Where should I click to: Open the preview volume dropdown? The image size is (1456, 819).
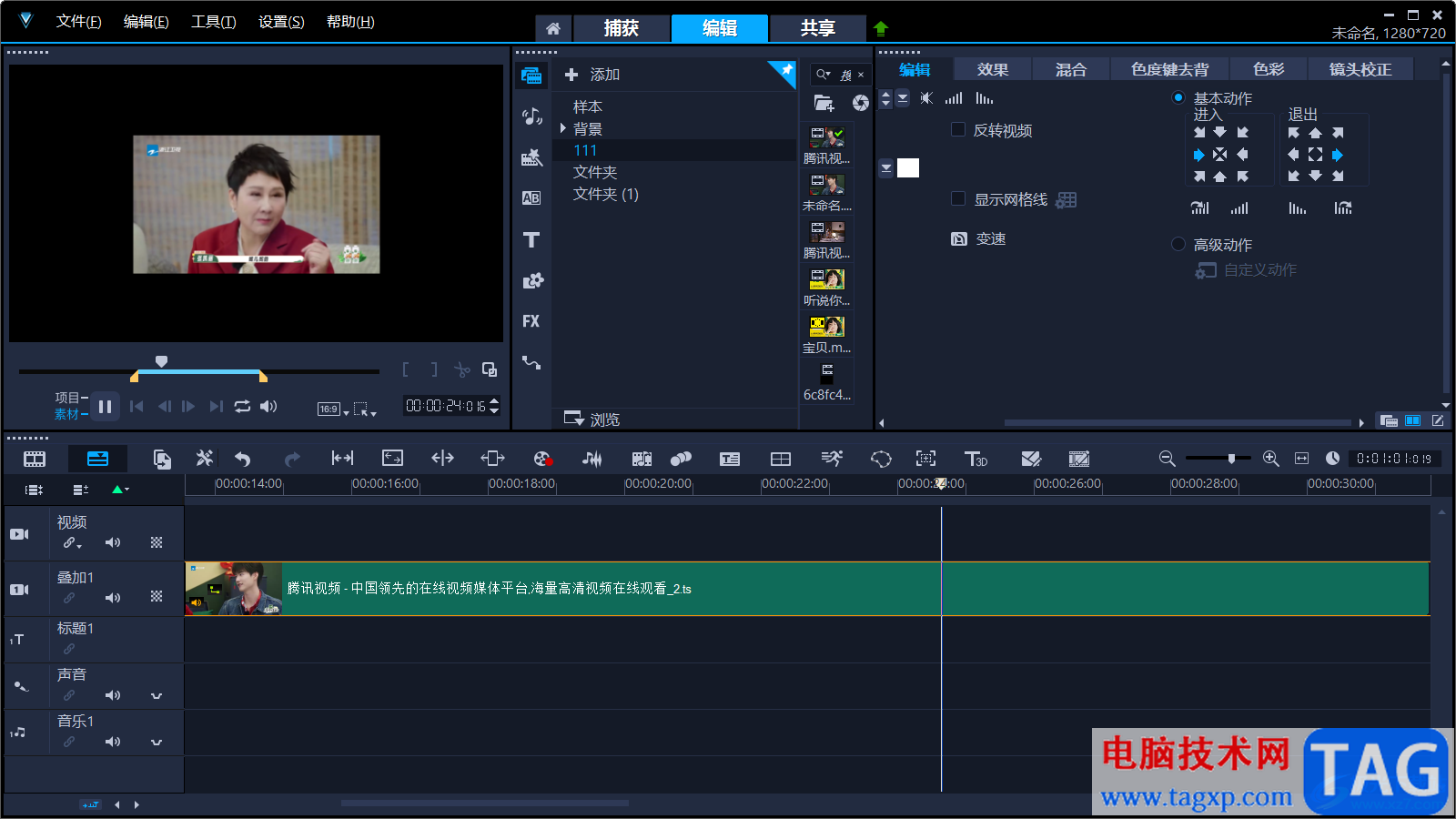(268, 407)
